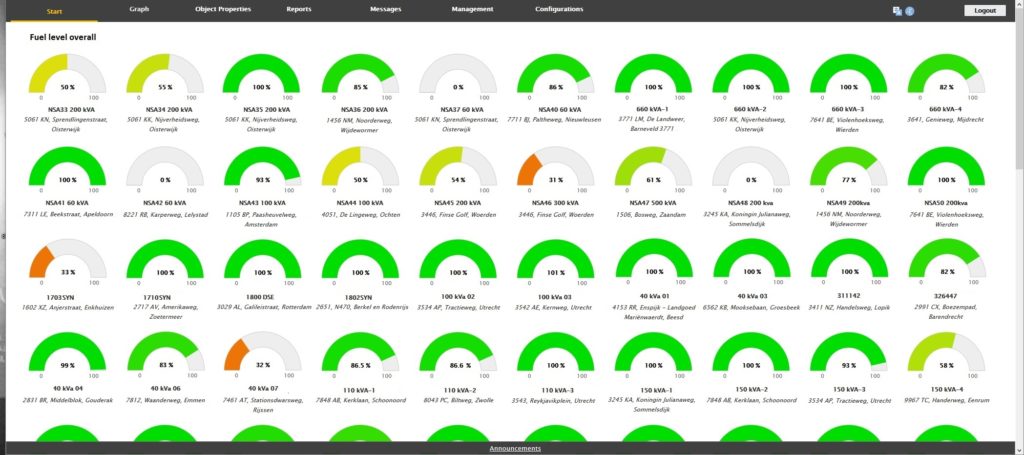The width and height of the screenshot is (1024, 455).
Task: Click the round info icon
Action: point(910,11)
